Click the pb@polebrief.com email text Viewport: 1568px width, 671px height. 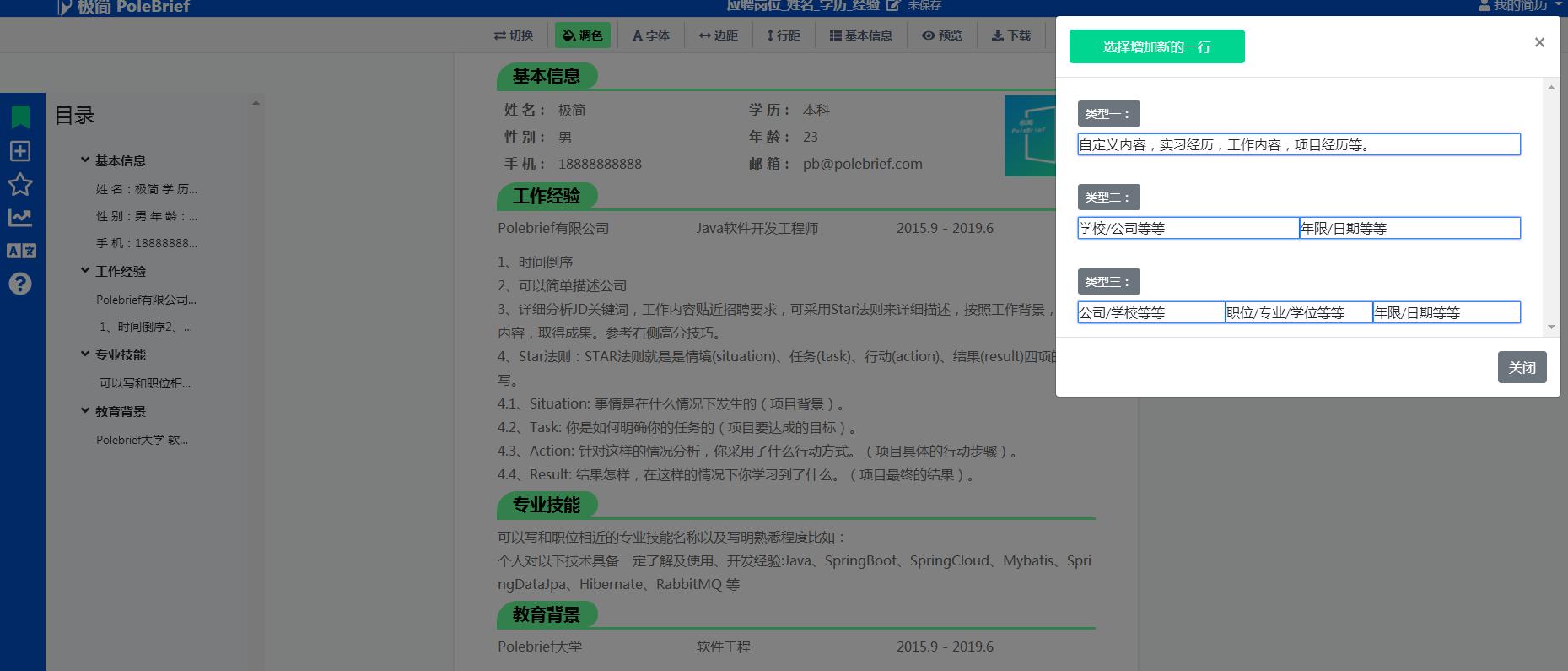pyautogui.click(x=863, y=164)
